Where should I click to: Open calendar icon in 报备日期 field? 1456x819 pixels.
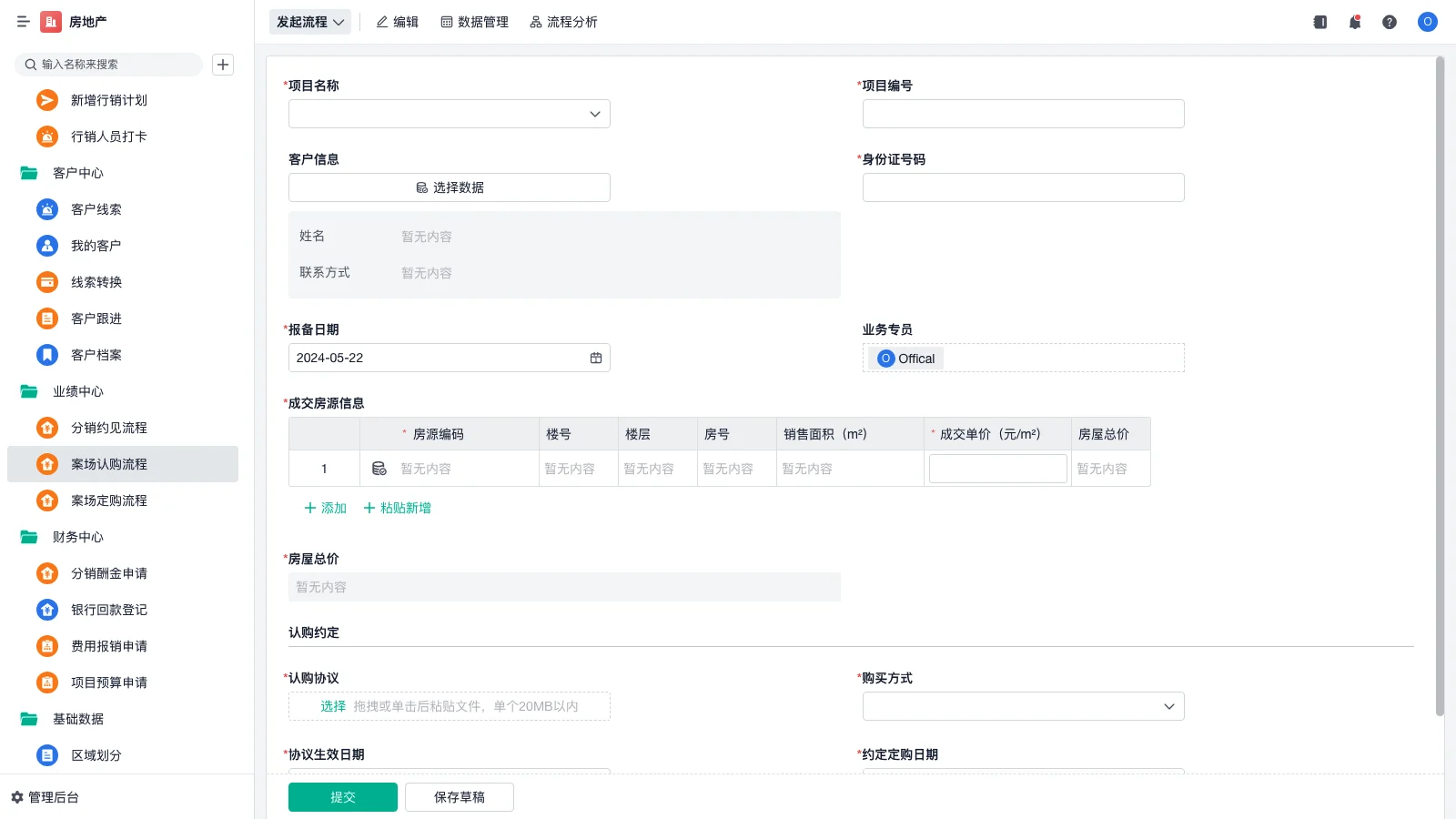(x=596, y=358)
